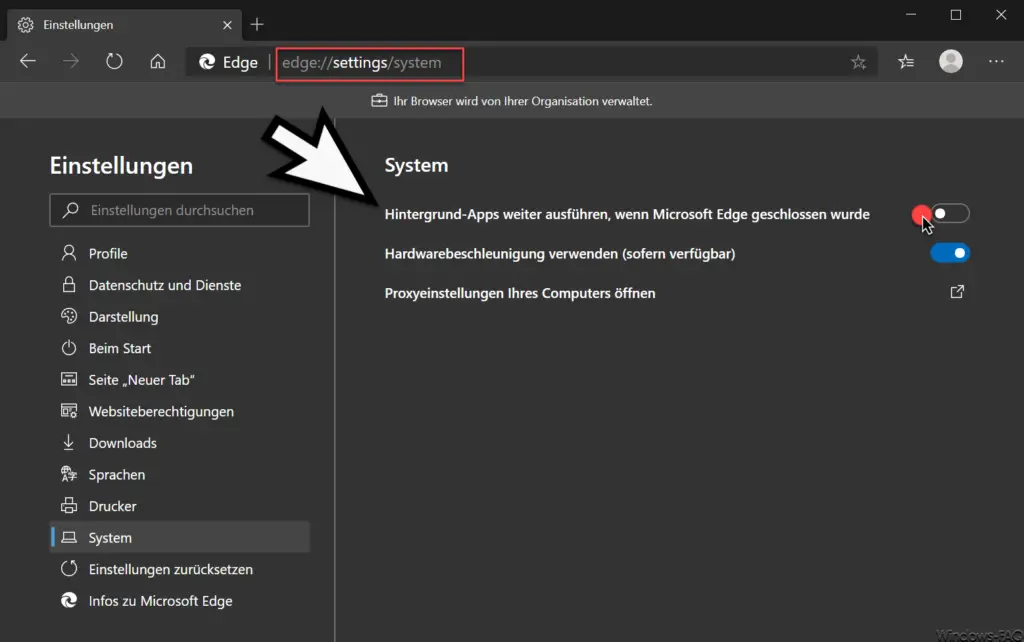
Task: Click the briefcase organization icon
Action: tap(379, 101)
